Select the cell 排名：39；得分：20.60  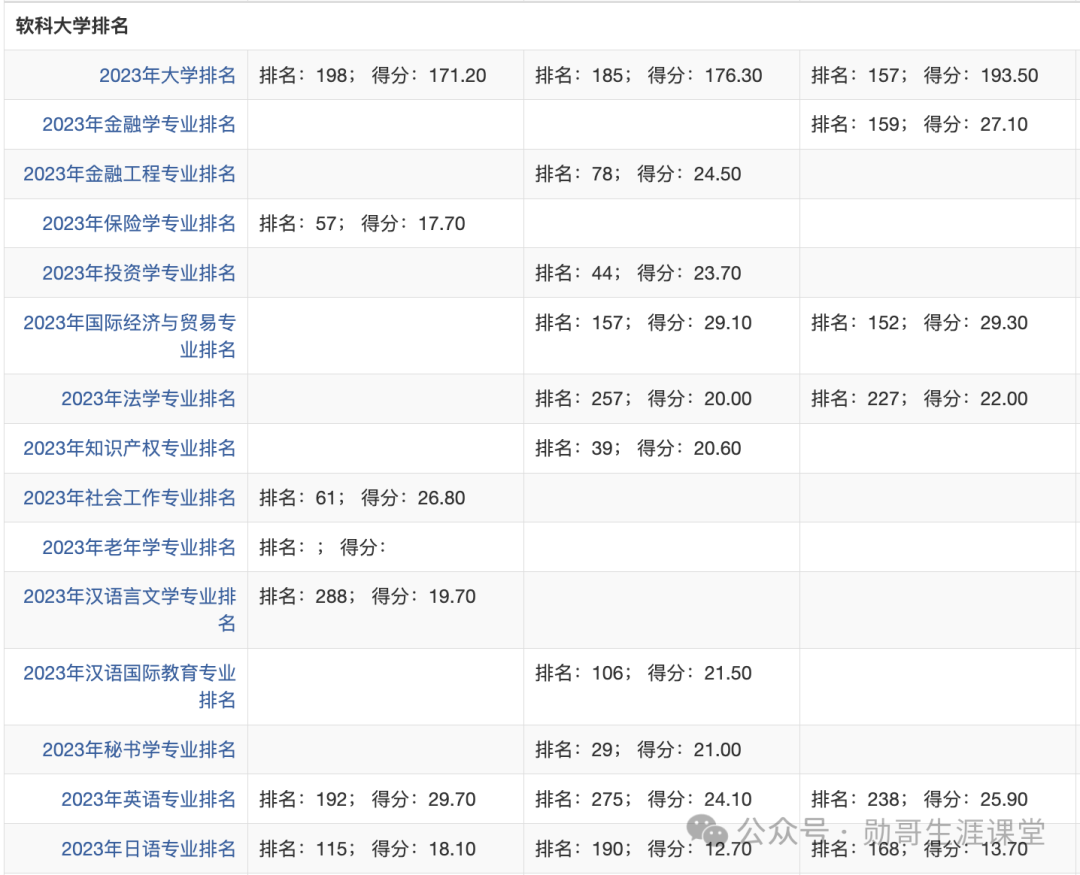point(661,449)
